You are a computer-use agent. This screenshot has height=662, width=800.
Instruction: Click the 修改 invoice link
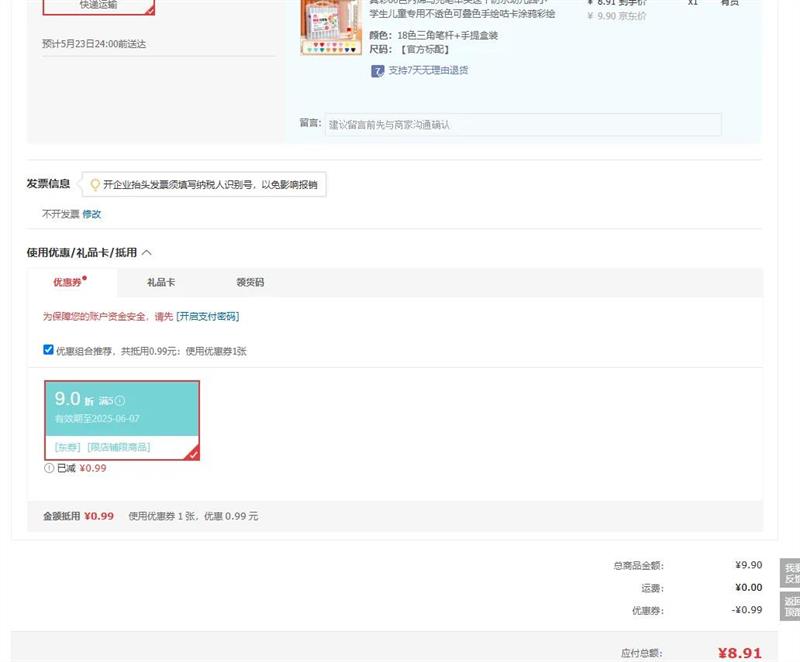[x=92, y=214]
